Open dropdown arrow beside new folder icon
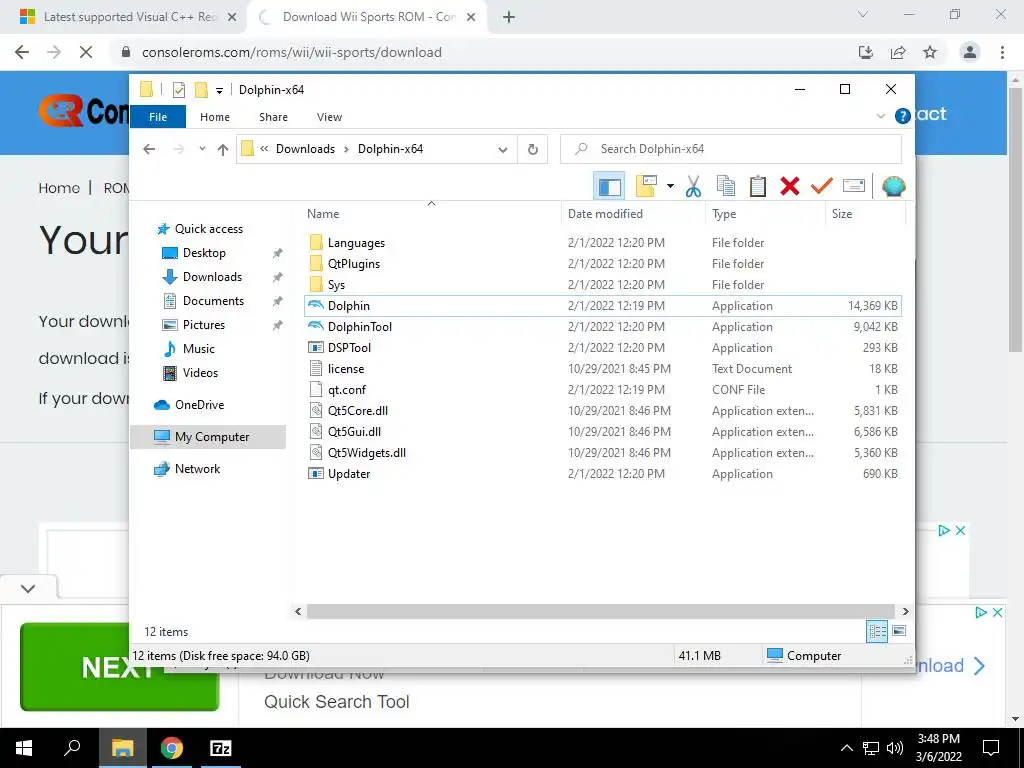 (670, 187)
